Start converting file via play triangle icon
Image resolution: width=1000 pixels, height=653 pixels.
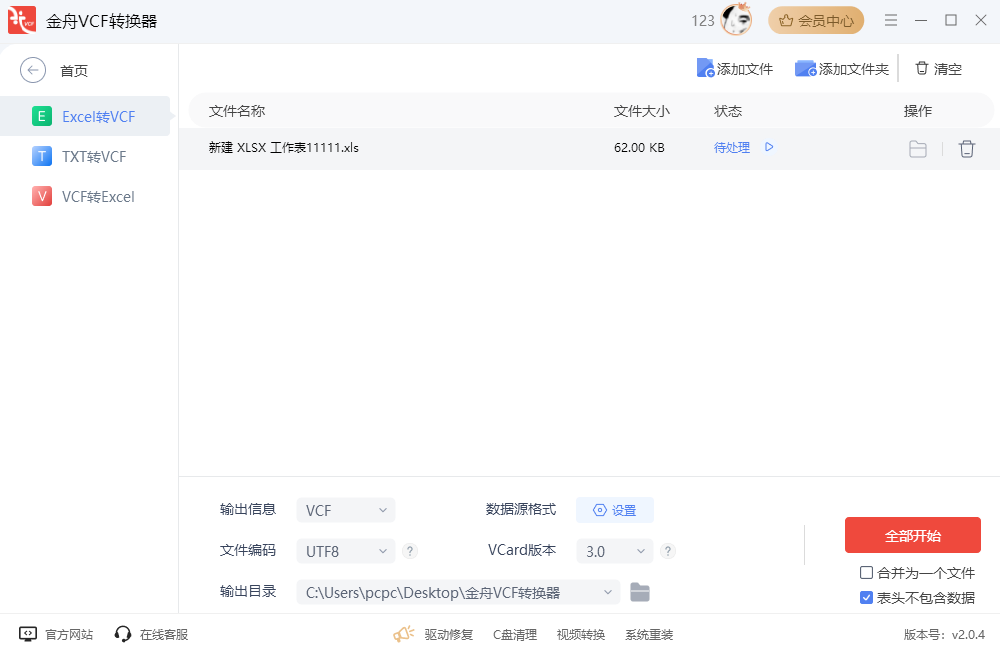click(x=769, y=147)
